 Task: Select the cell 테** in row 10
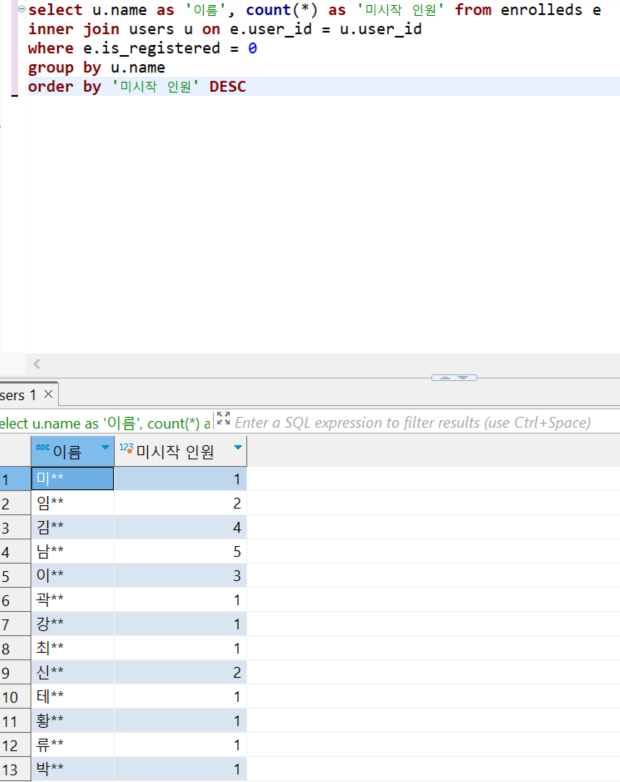[x=73, y=696]
